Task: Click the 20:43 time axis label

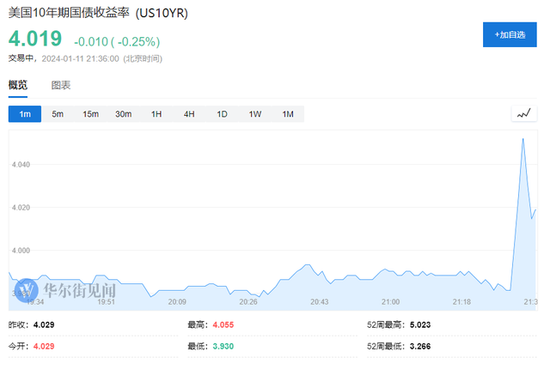Action: 319,302
